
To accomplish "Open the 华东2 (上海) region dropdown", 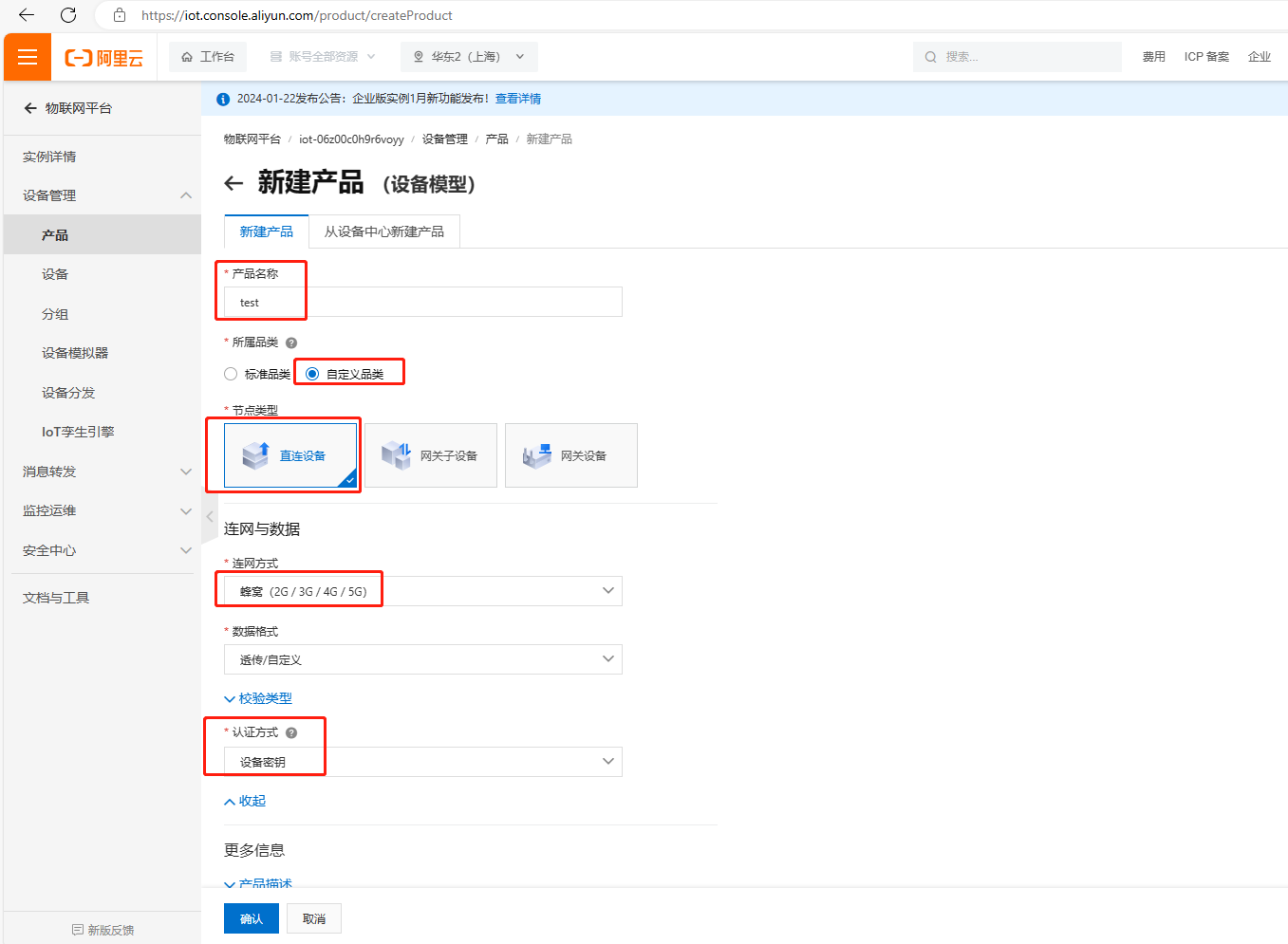I will point(469,57).
